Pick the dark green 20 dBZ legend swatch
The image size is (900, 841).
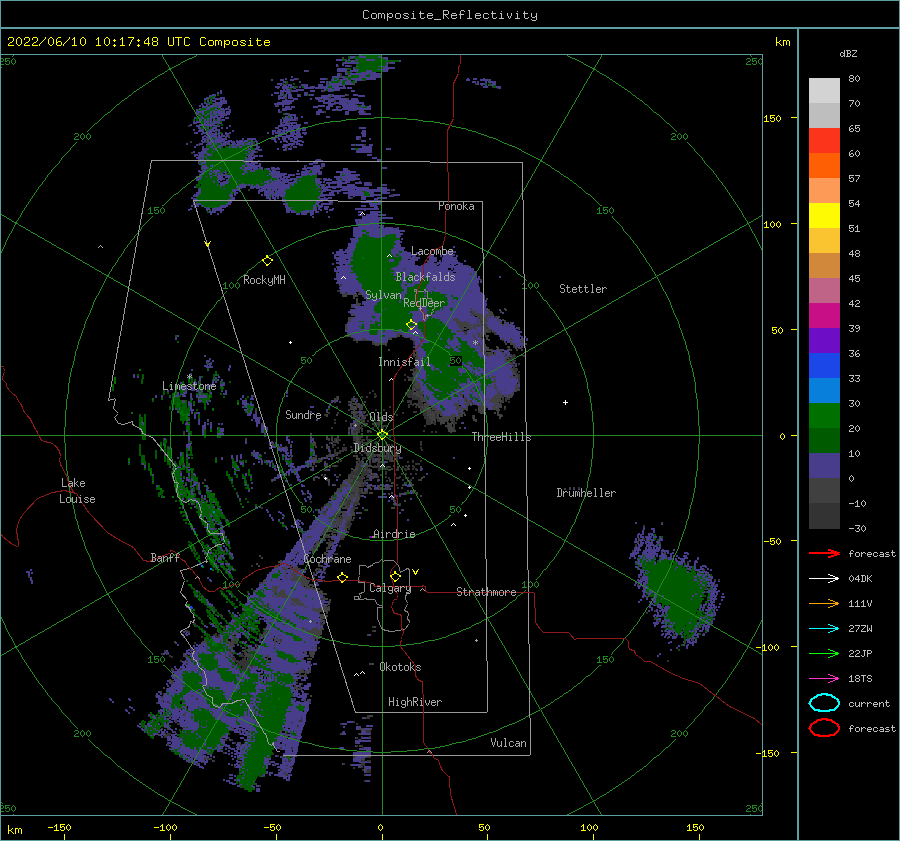(x=824, y=440)
